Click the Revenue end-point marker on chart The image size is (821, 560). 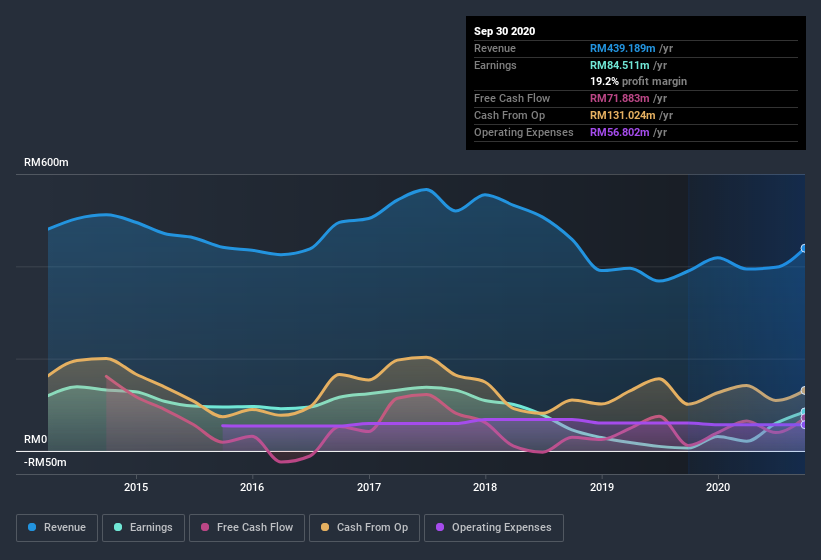pyautogui.click(x=804, y=248)
